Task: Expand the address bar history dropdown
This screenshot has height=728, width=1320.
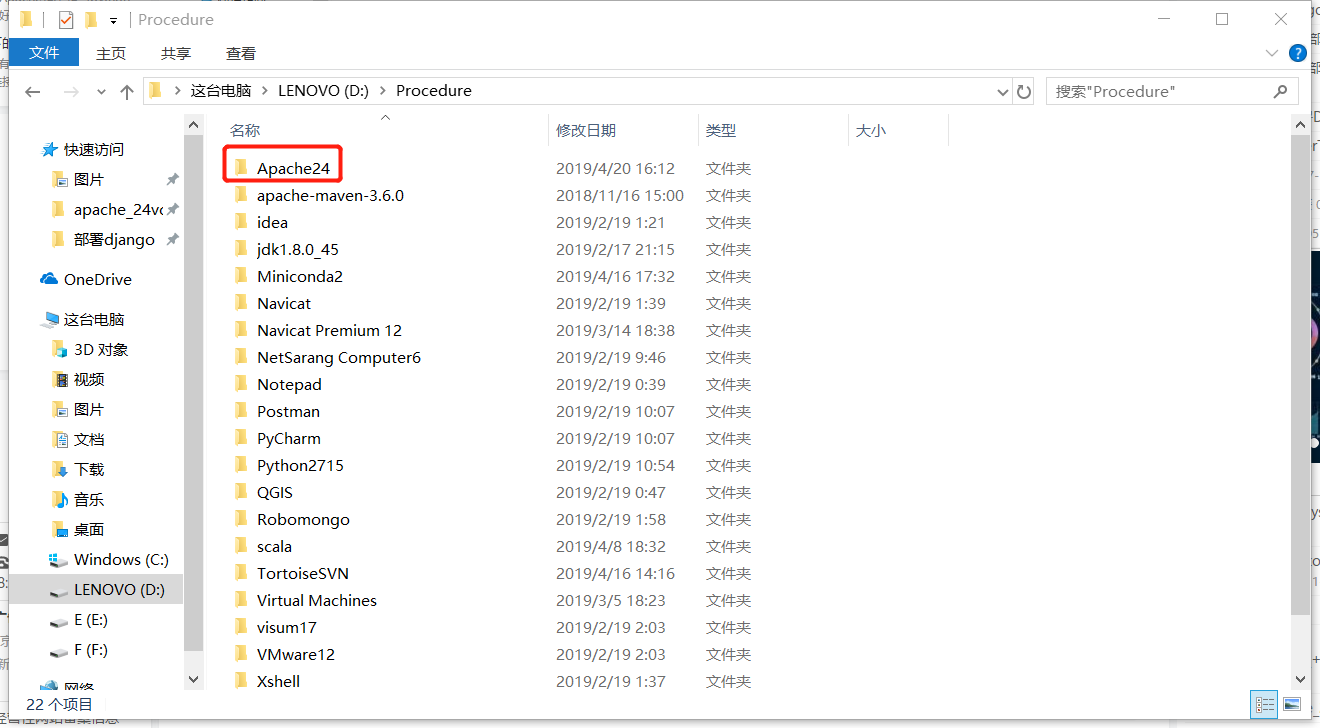Action: [1002, 90]
